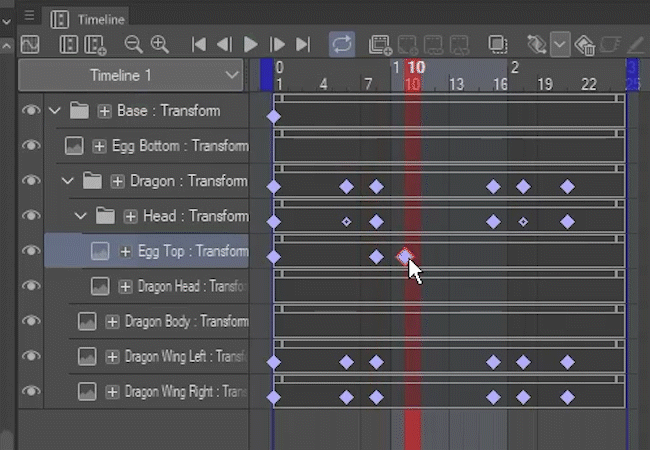The height and width of the screenshot is (450, 650).
Task: Click the new timeline icon
Action: tap(68, 44)
